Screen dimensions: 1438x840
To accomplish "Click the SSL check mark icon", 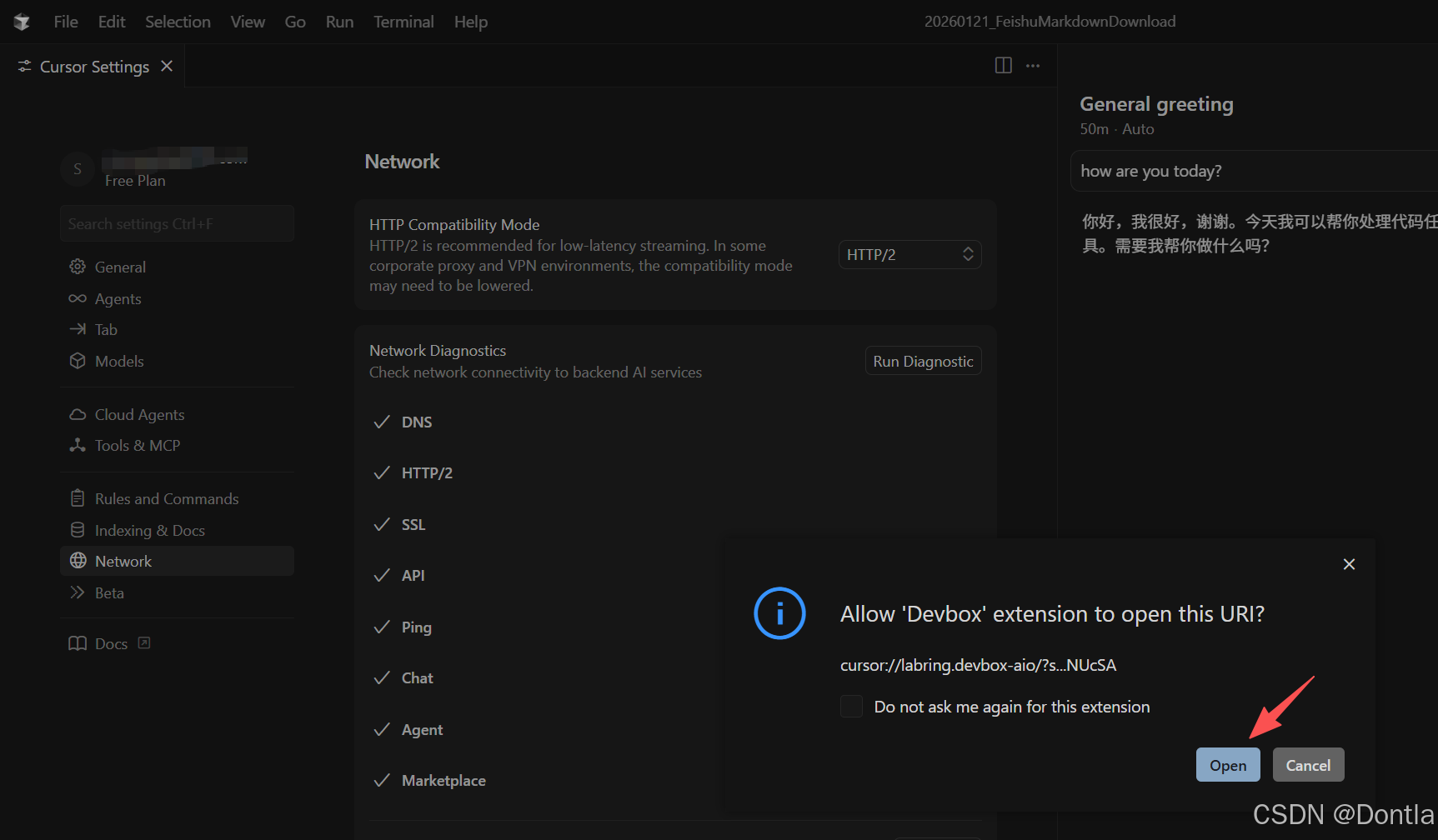I will [x=382, y=524].
